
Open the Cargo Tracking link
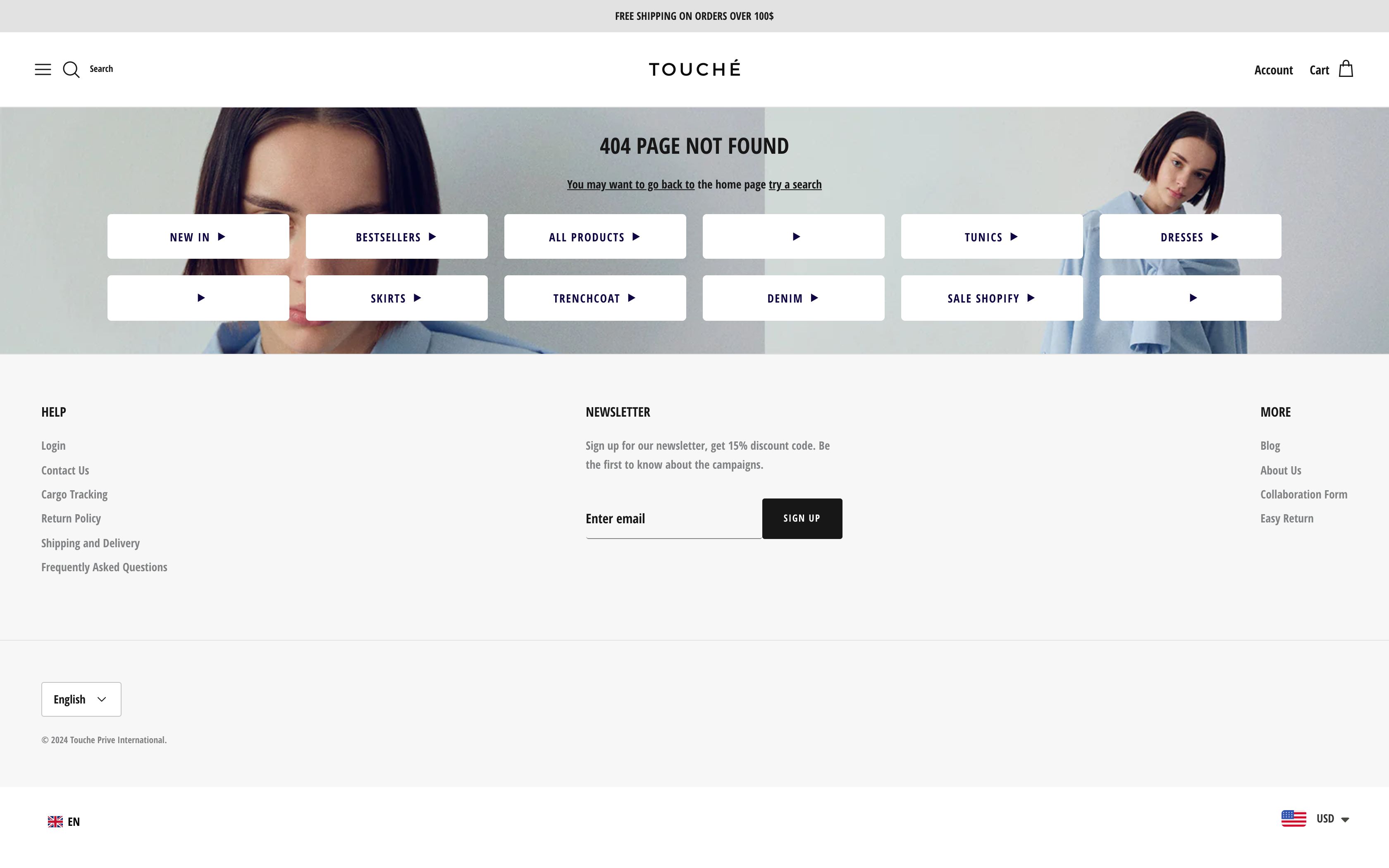tap(74, 494)
